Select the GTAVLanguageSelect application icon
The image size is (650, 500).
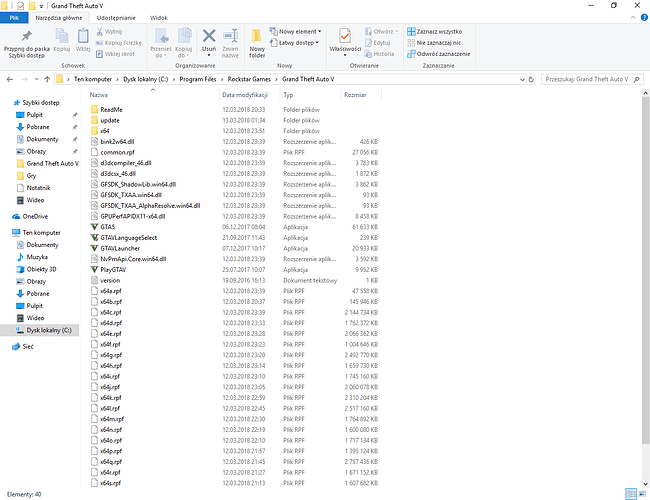click(x=95, y=238)
